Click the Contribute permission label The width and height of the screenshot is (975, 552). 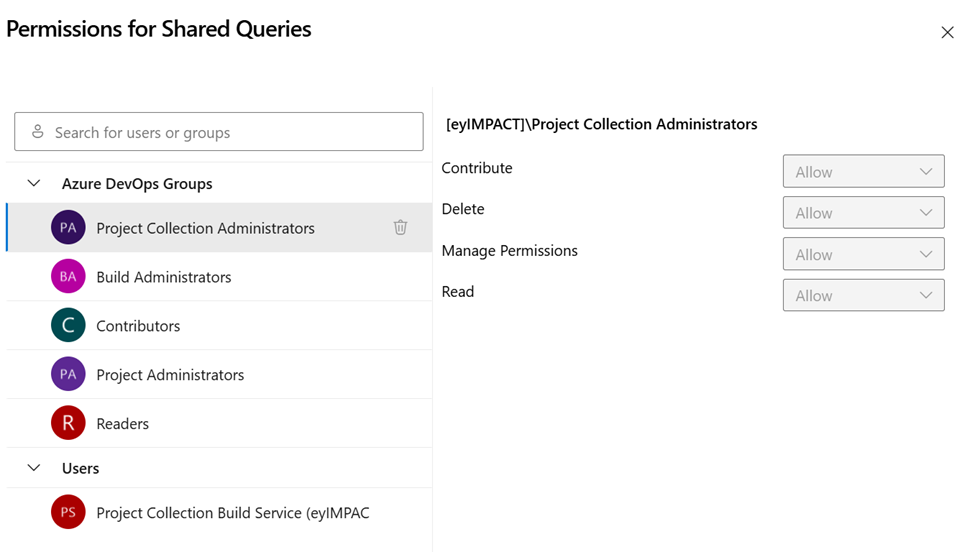[x=477, y=168]
